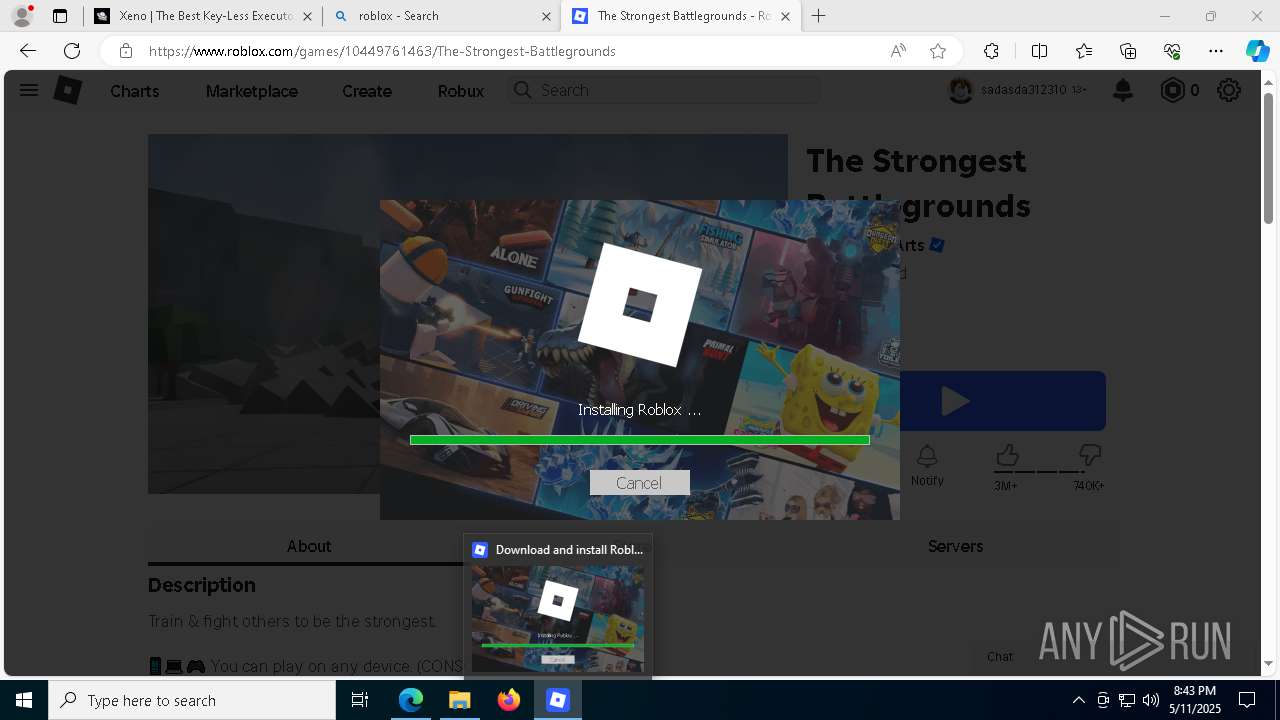Open the network tray icon
The image size is (1280, 720).
click(x=1126, y=700)
